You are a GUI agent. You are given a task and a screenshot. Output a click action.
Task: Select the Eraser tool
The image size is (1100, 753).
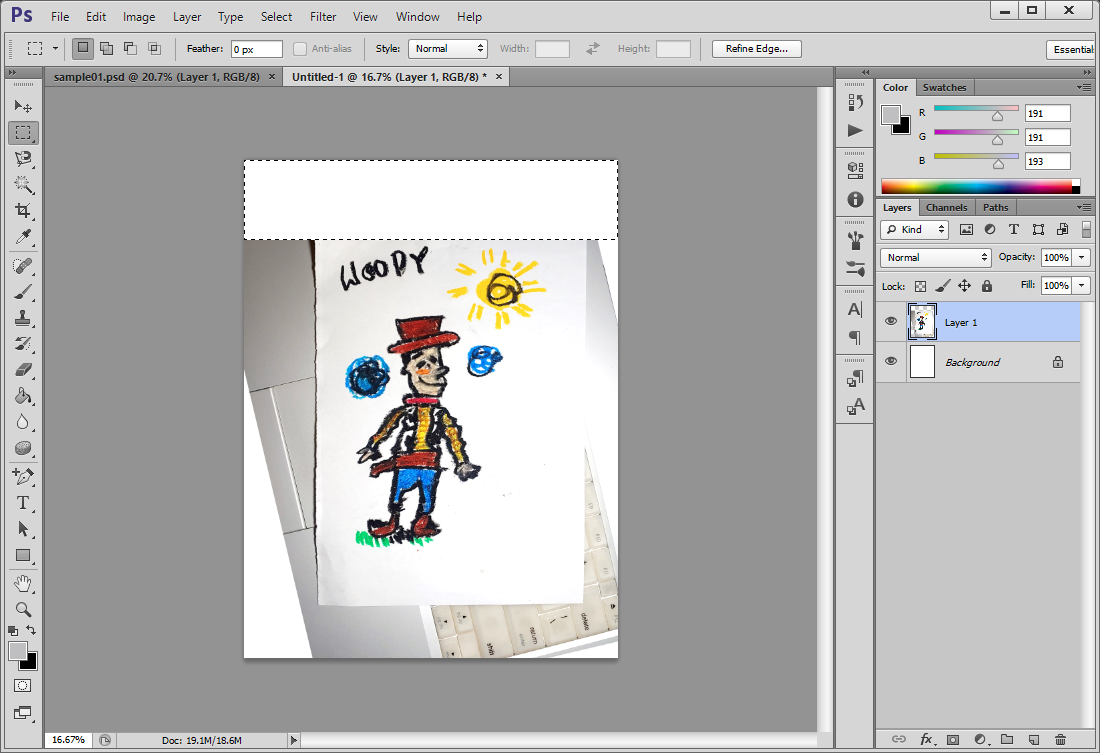[x=23, y=370]
